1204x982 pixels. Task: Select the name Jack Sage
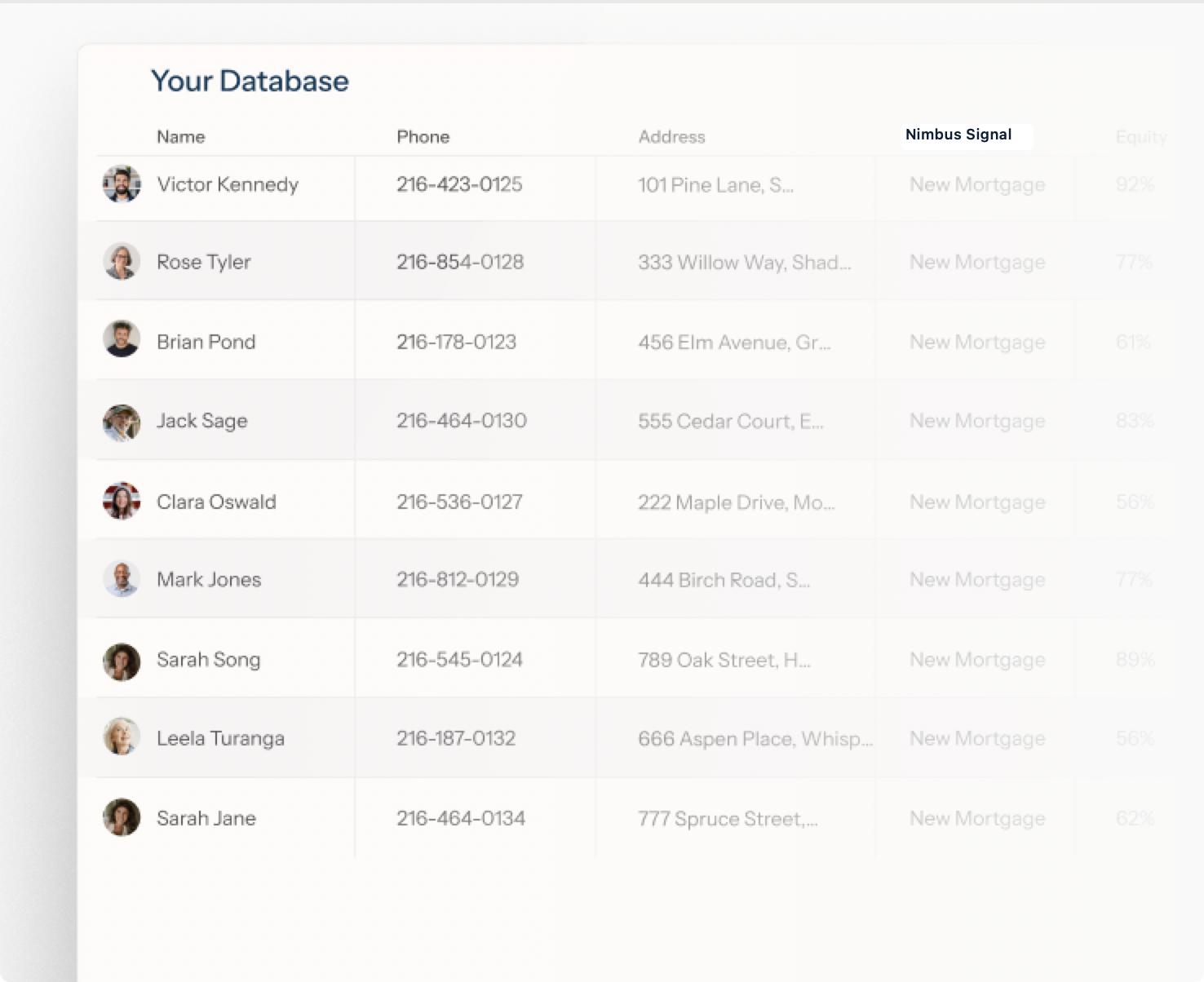202,421
